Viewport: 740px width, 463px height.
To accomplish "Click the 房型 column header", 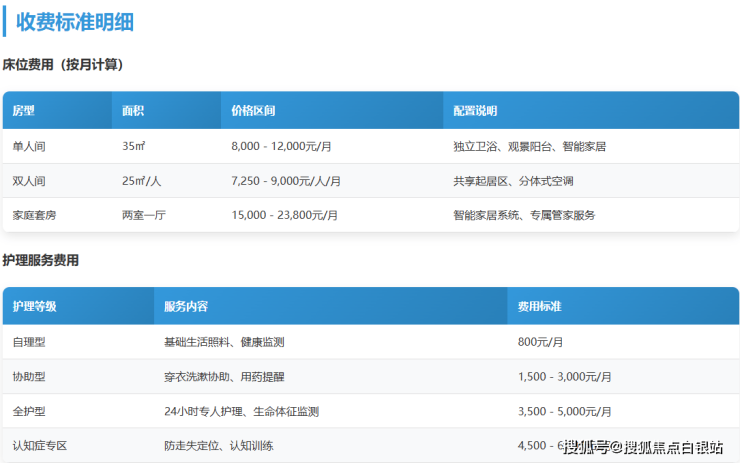I will click(x=24, y=111).
